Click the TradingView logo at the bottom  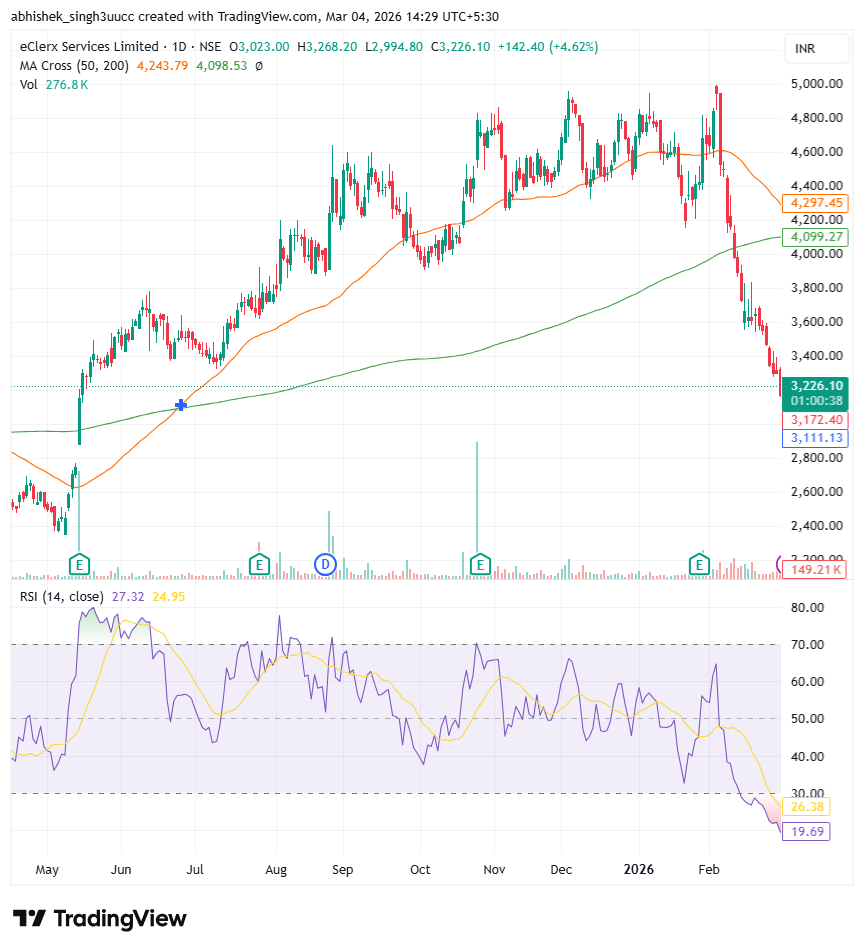(x=99, y=918)
